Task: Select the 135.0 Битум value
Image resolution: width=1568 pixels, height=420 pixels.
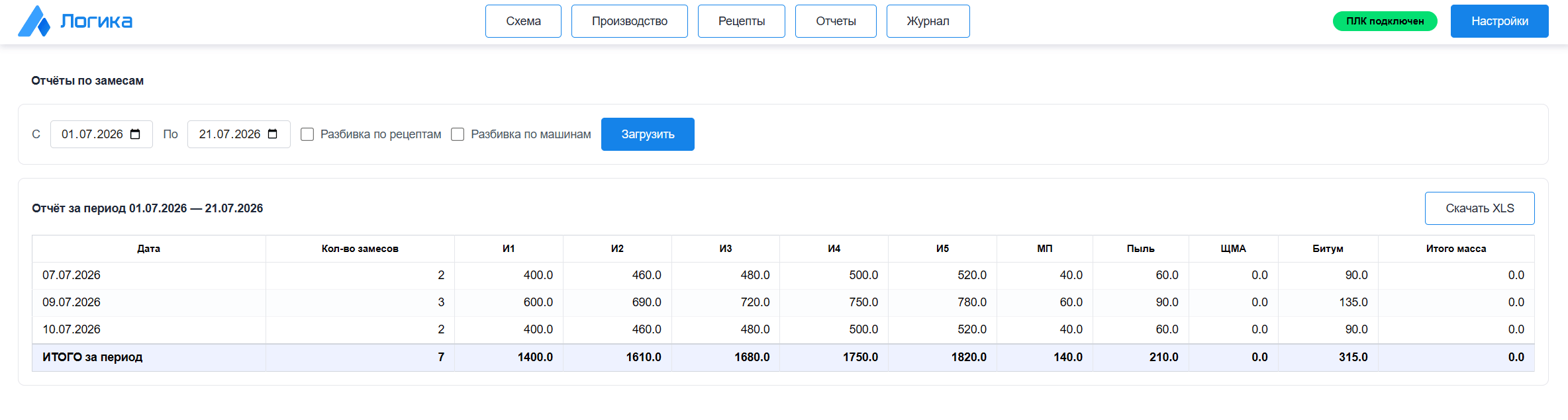Action: (1353, 302)
